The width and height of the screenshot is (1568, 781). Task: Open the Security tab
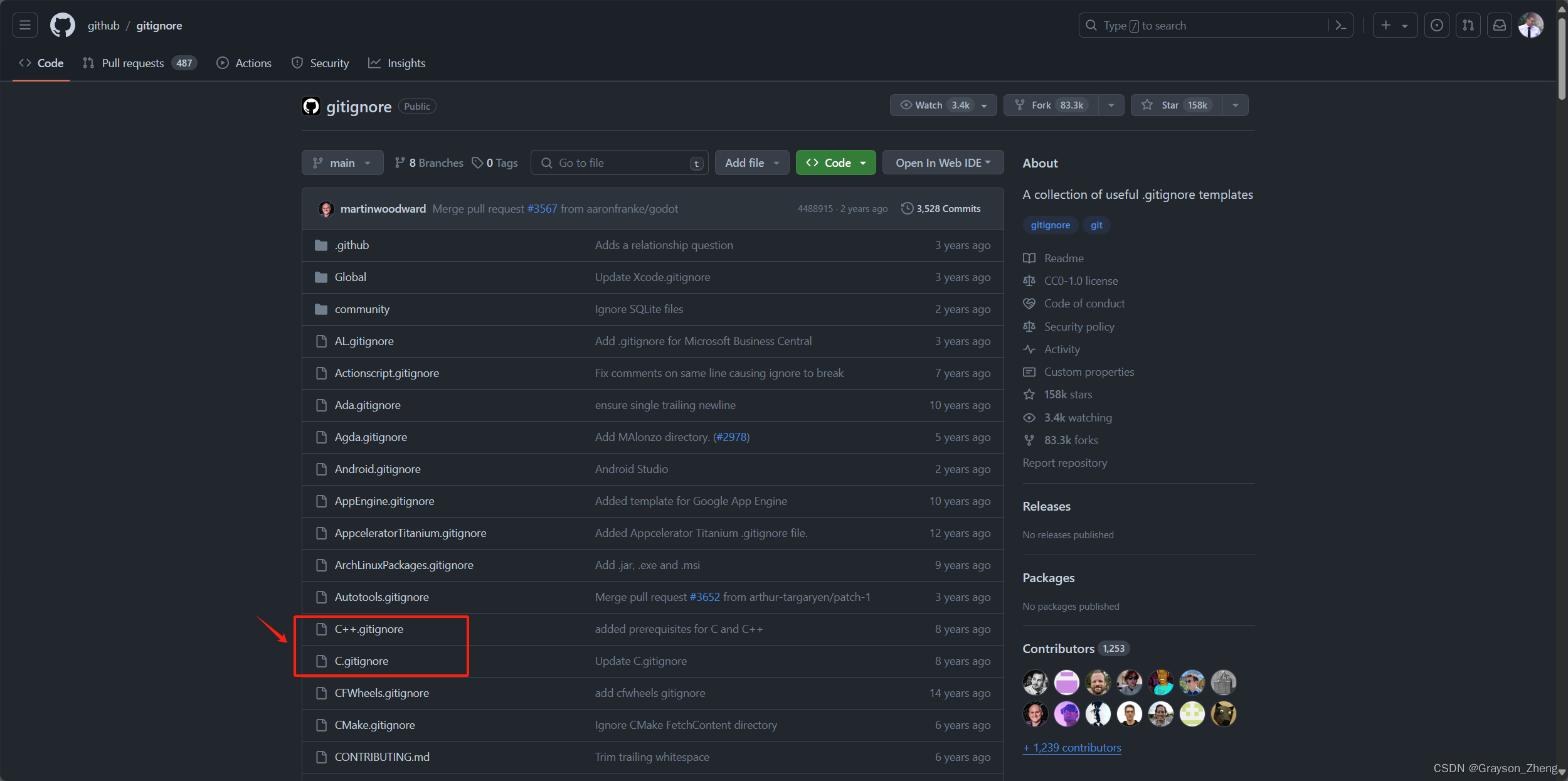[x=320, y=63]
